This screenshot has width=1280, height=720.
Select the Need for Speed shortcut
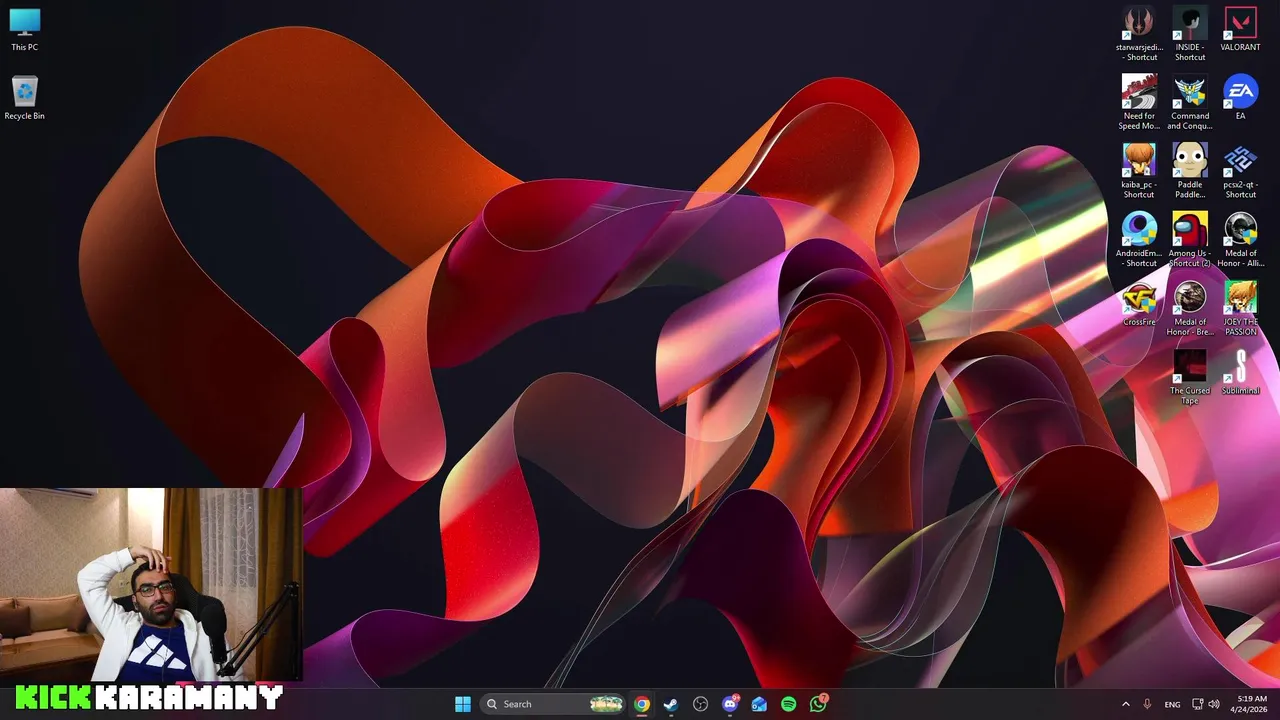click(1139, 102)
